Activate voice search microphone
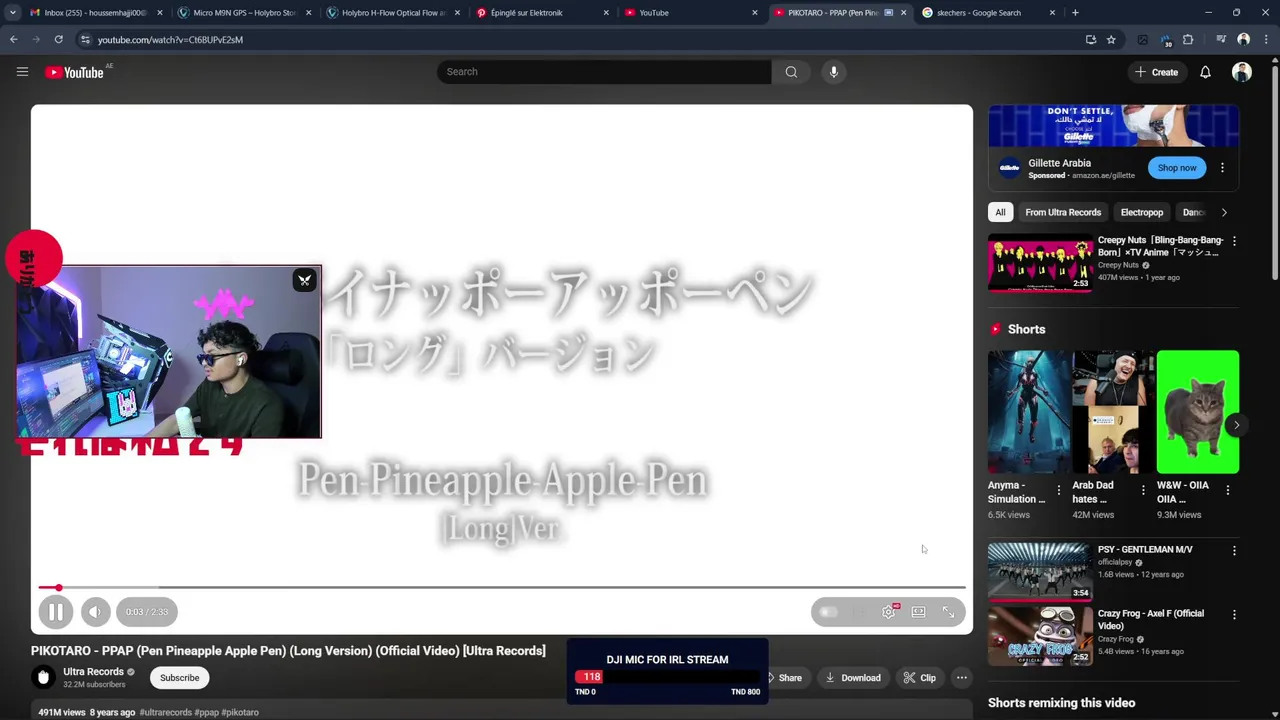The image size is (1280, 720). click(x=834, y=72)
